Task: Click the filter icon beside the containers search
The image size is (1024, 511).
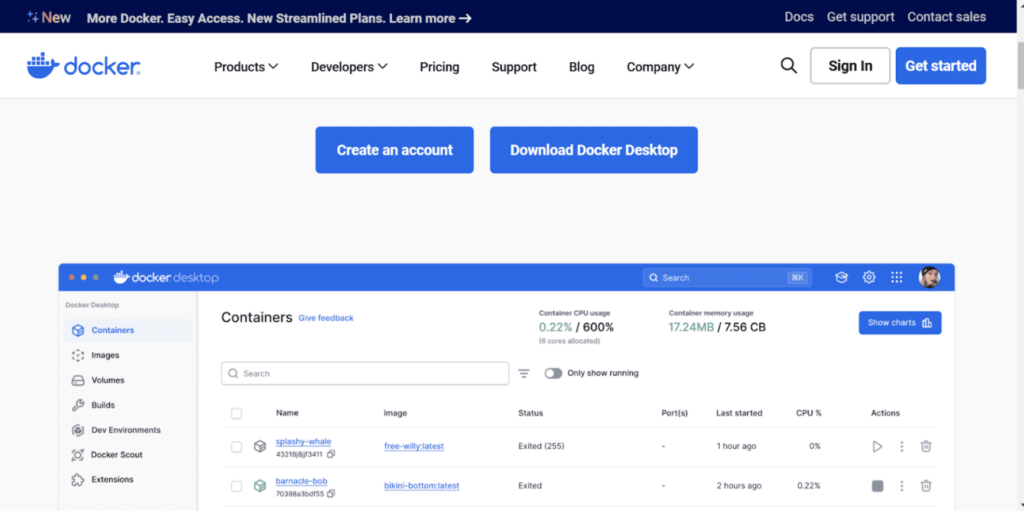Action: [x=524, y=373]
